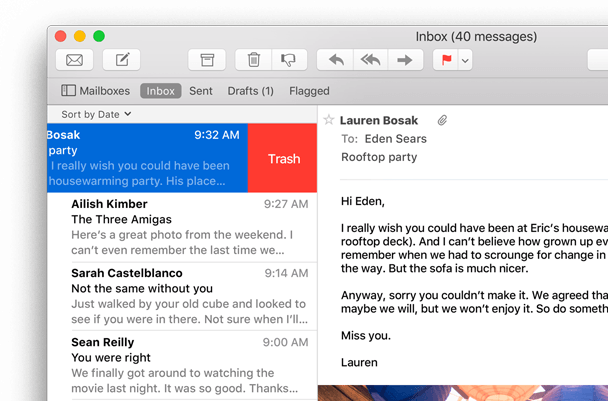Click the red Trash swipe button
The height and width of the screenshot is (401, 608).
283,158
